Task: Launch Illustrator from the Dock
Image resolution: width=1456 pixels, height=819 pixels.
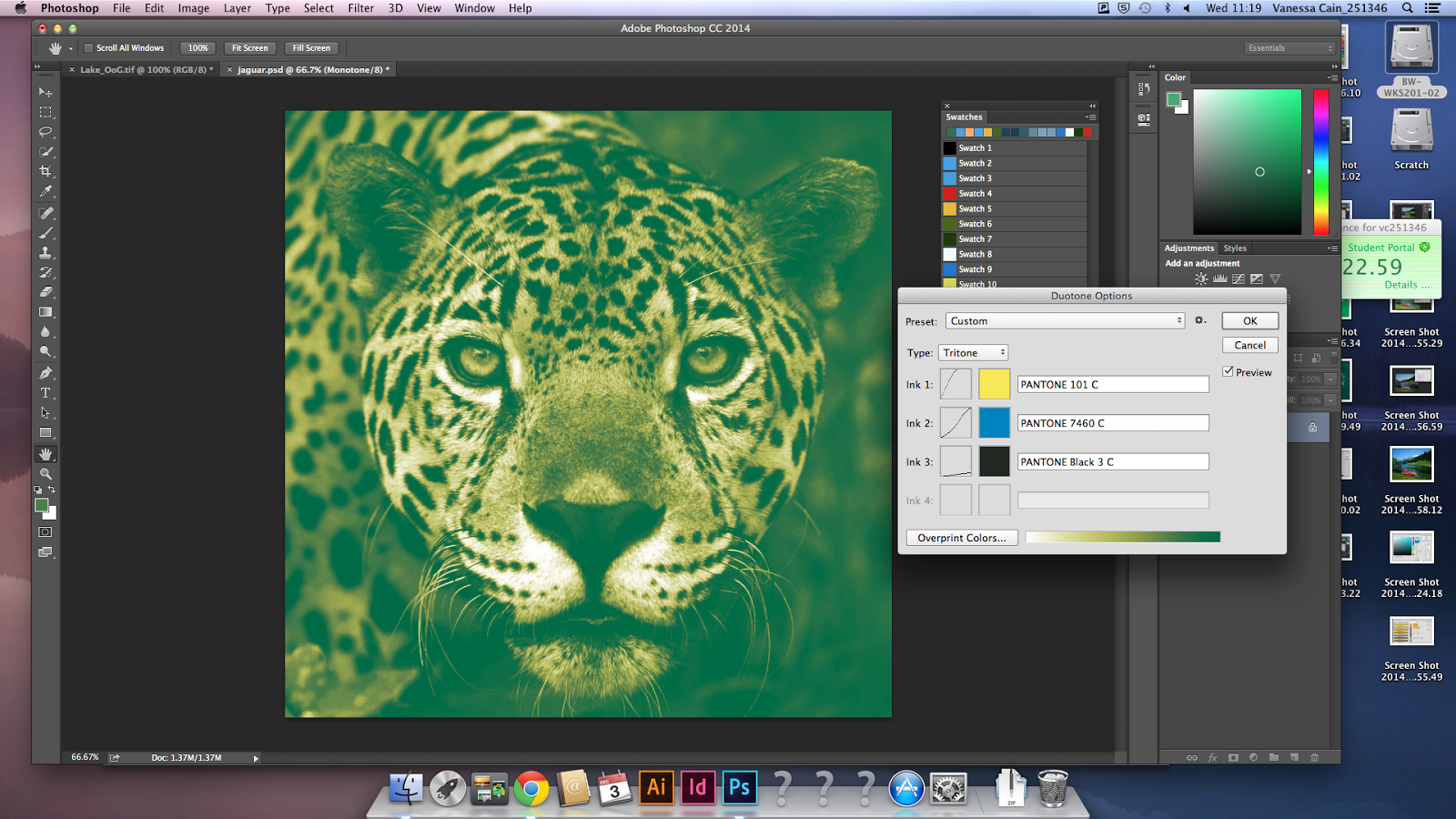Action: pyautogui.click(x=656, y=787)
